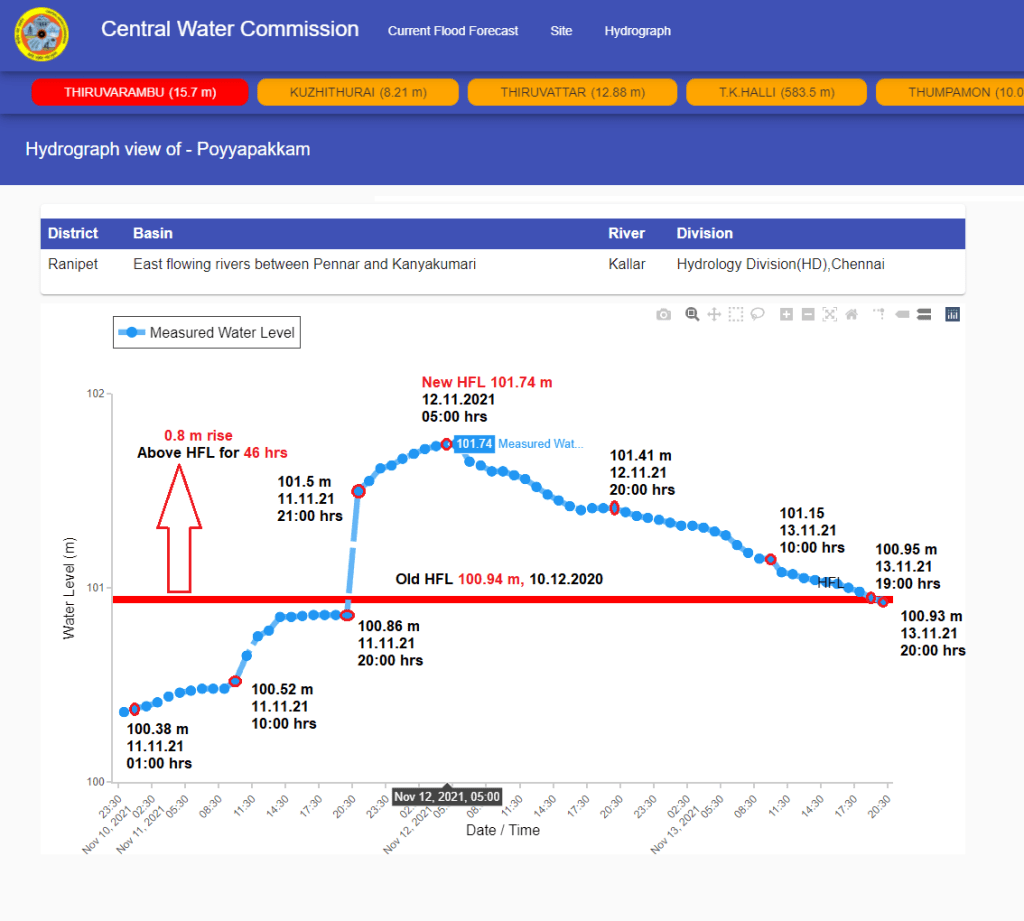Toggle spike lines on the chart
This screenshot has width=1024, height=921.
coord(879,315)
